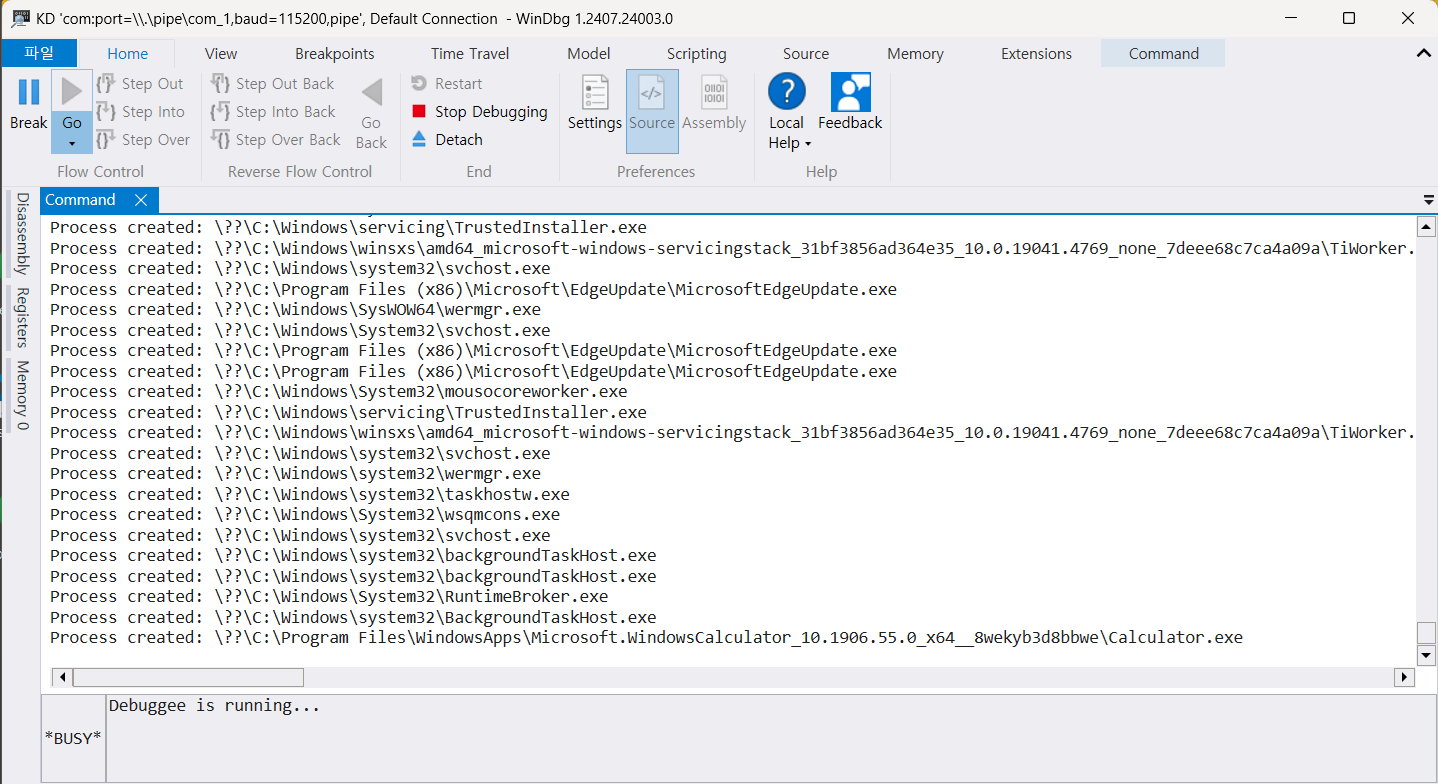Screen dimensions: 1438x784
Task: Open the Source ribbon tab
Action: pos(806,54)
